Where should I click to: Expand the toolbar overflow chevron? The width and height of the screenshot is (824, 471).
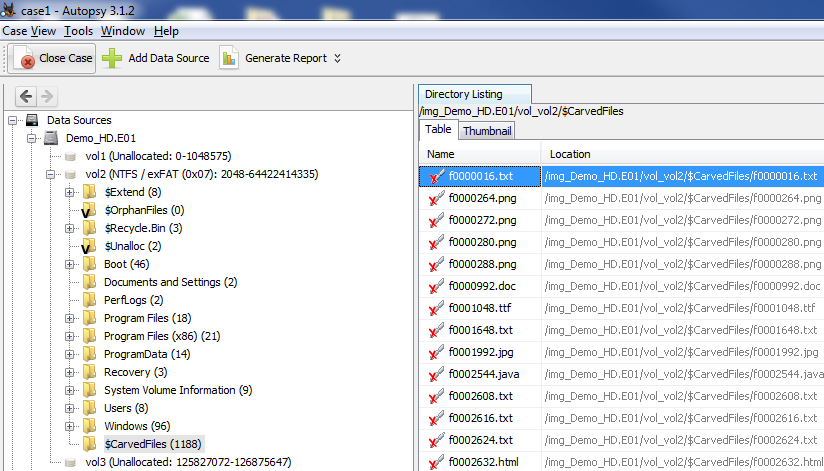pyautogui.click(x=337, y=58)
